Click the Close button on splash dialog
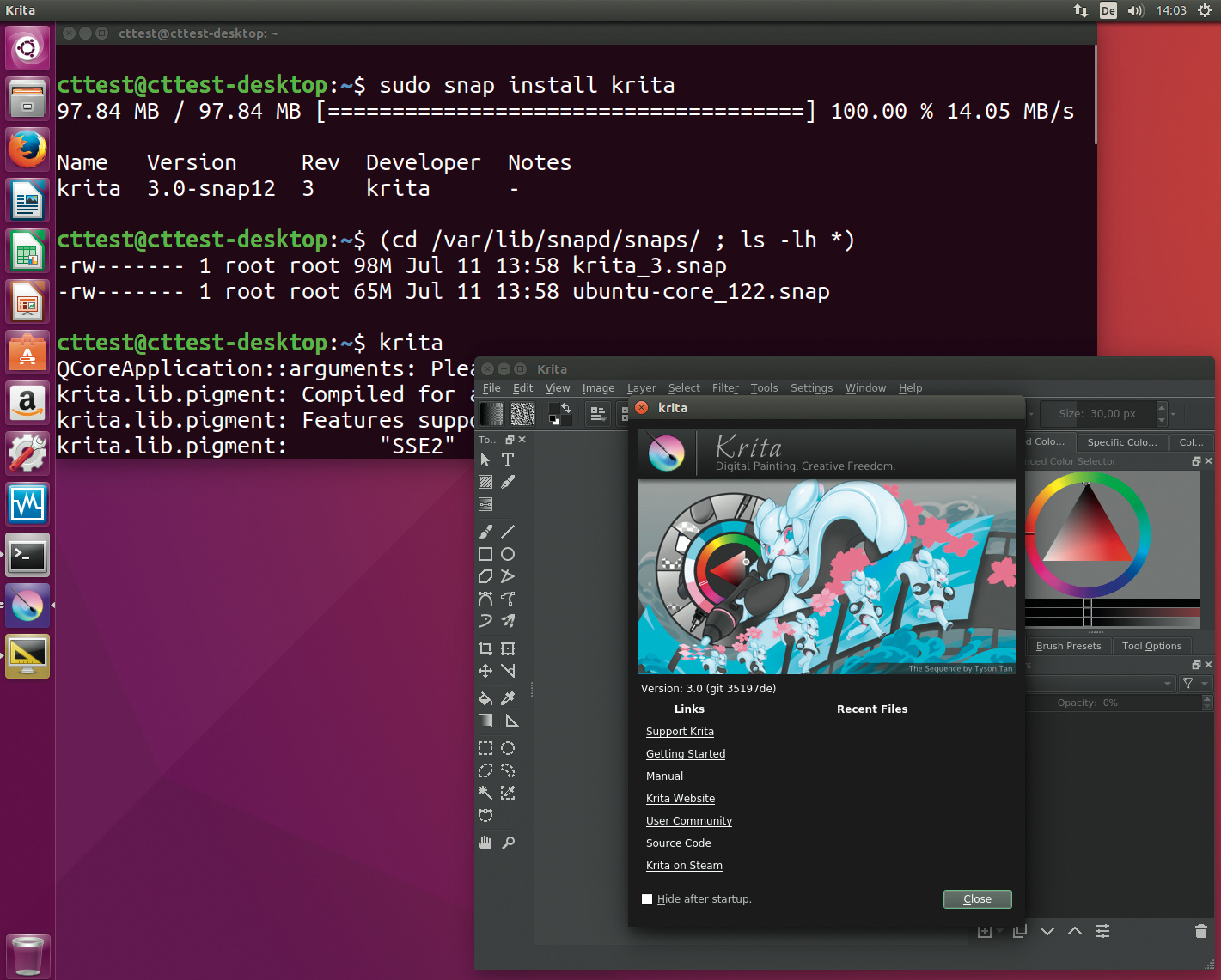 click(x=977, y=899)
